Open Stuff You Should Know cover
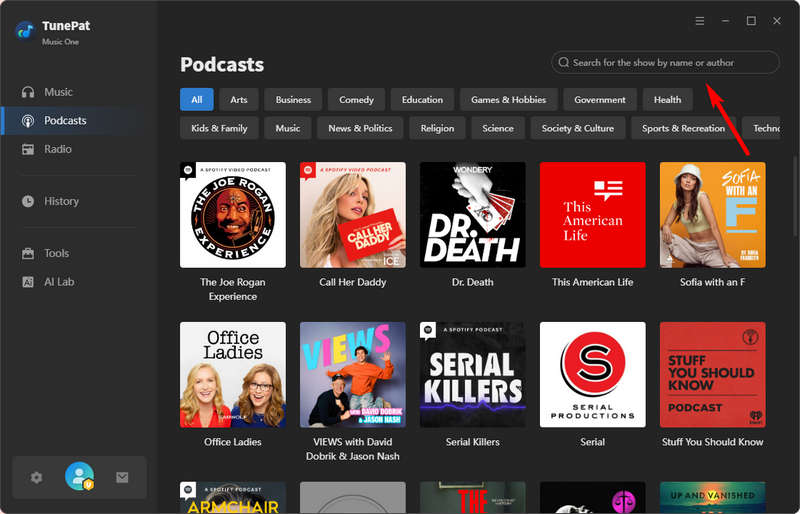This screenshot has height=514, width=800. pyautogui.click(x=712, y=375)
